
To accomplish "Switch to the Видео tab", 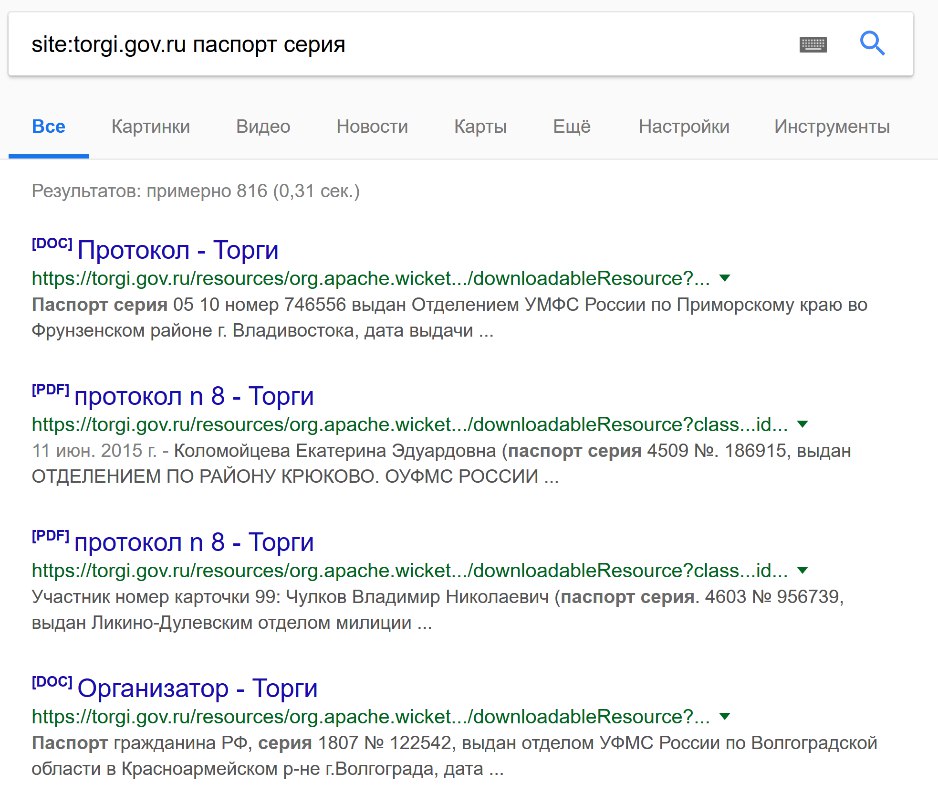I will (x=263, y=127).
